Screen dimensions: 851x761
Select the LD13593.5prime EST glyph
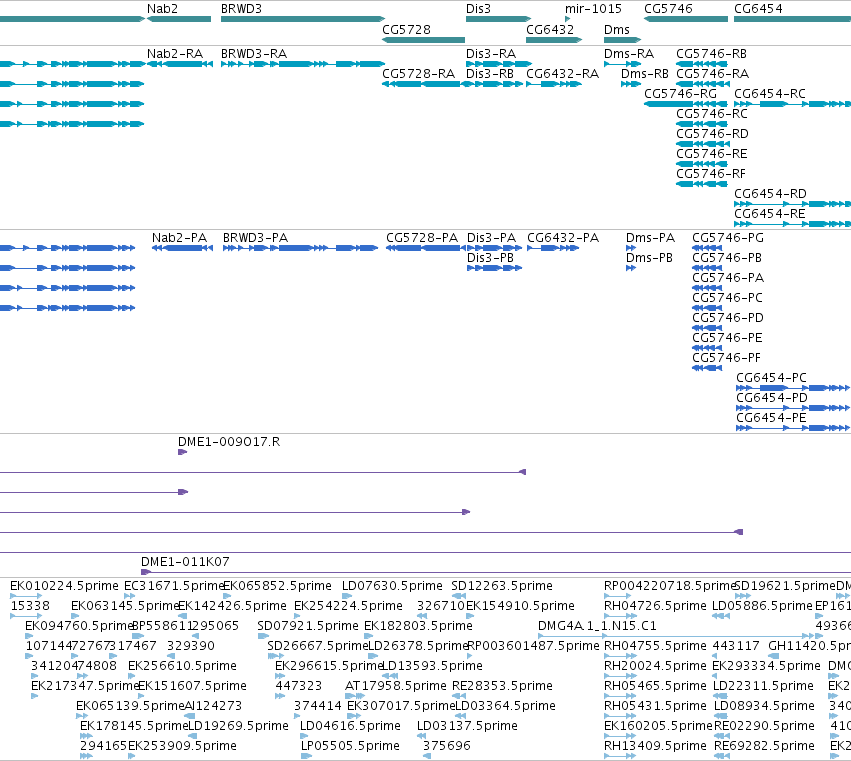[390, 676]
